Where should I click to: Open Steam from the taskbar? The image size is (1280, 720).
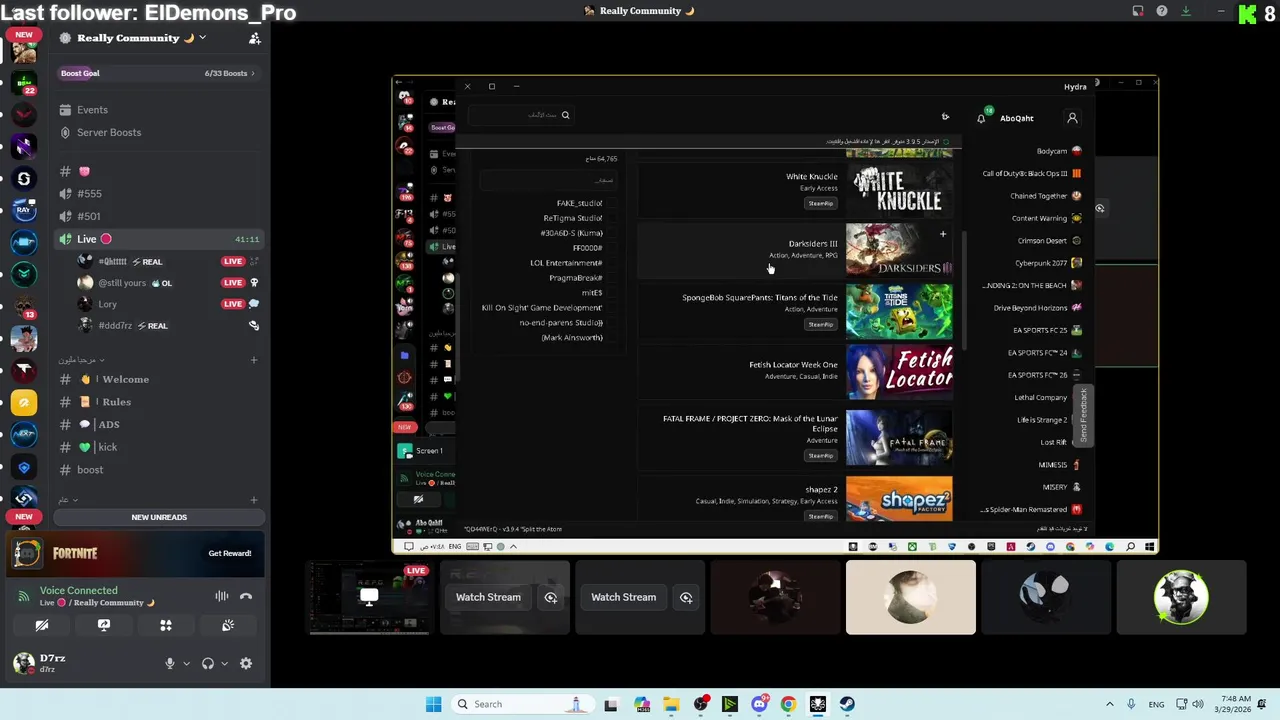pyautogui.click(x=847, y=704)
